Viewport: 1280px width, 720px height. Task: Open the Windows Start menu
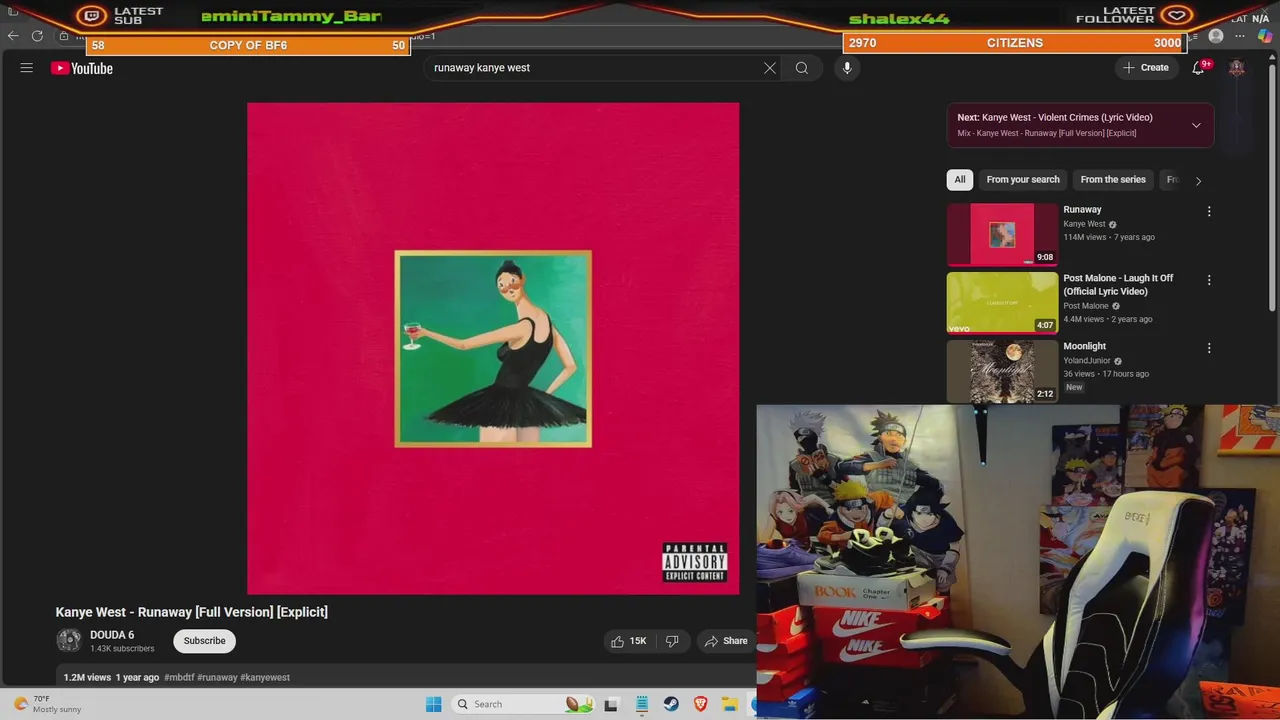coord(433,704)
